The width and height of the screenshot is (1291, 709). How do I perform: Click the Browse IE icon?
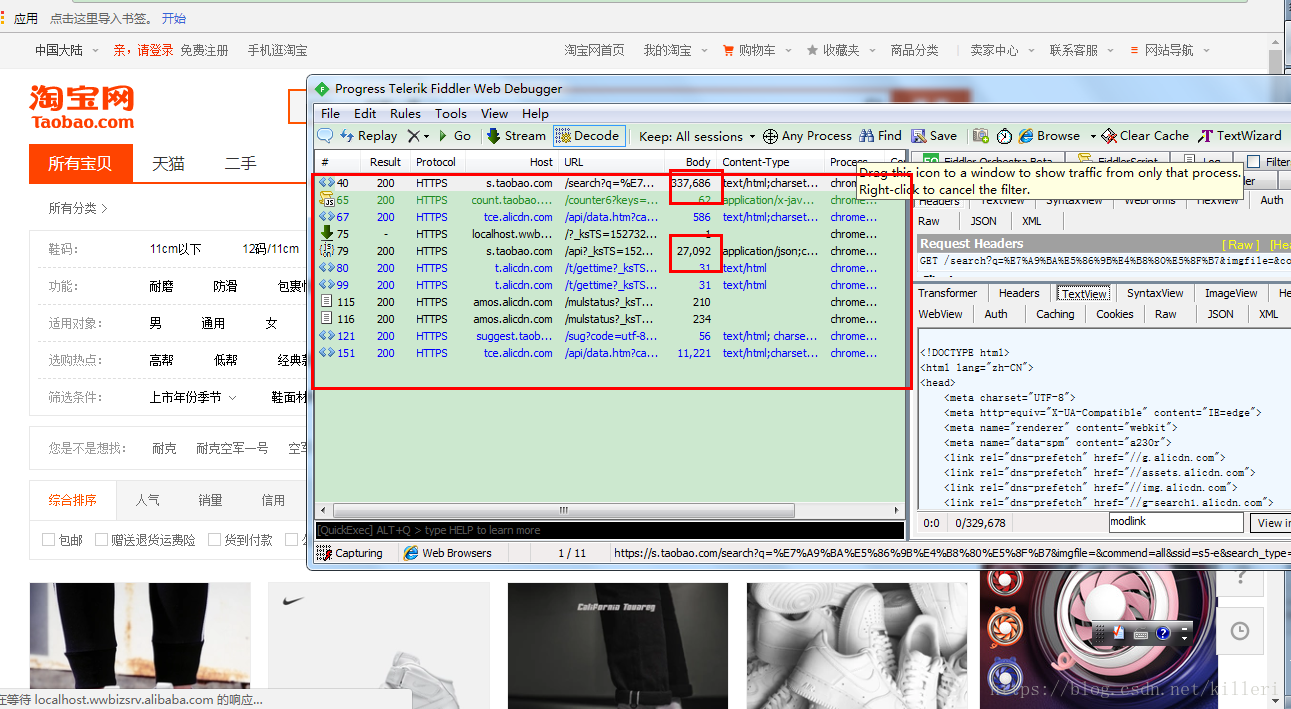click(x=1027, y=136)
